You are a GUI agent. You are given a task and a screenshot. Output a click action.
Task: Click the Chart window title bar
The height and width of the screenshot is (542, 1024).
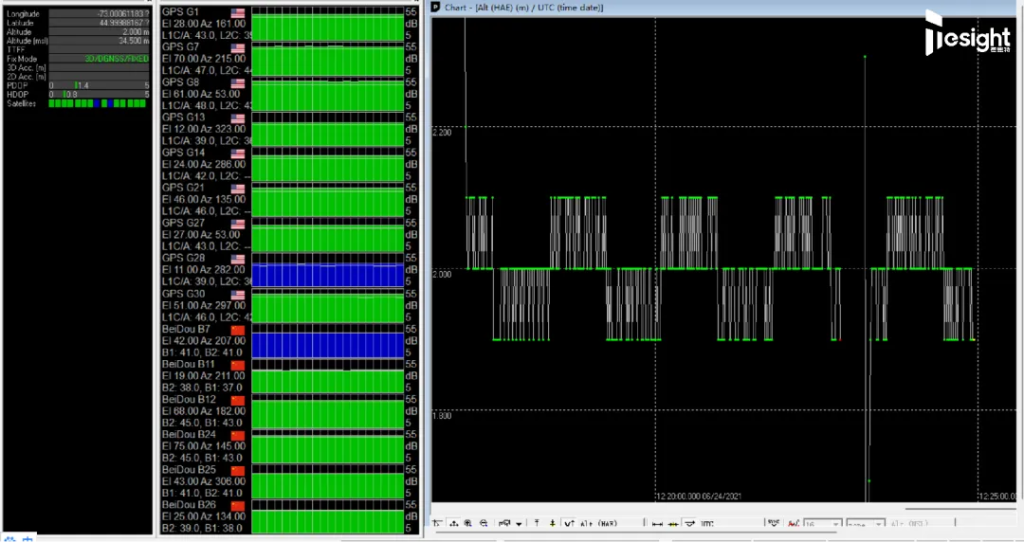726,7
